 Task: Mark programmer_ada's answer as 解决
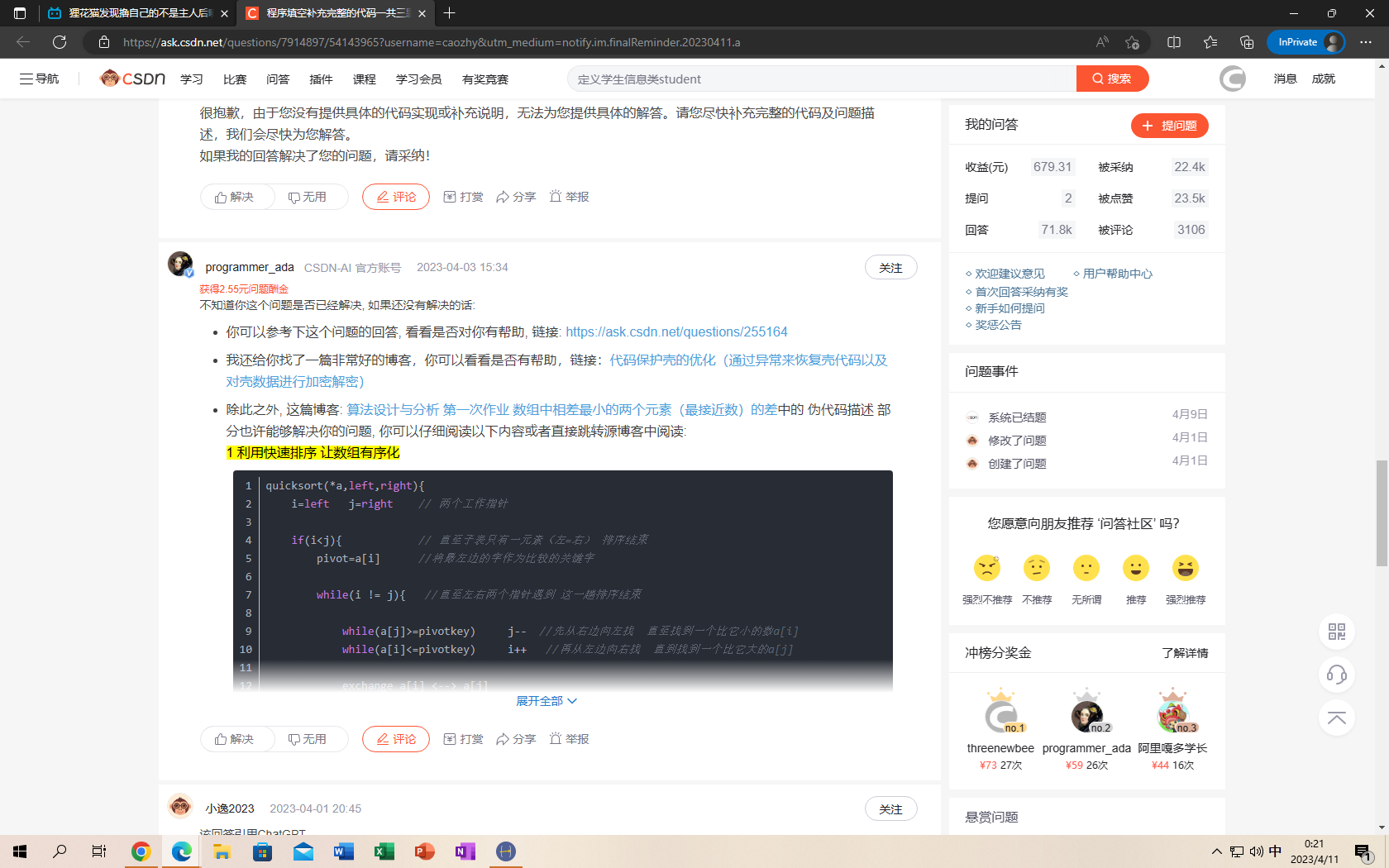point(235,739)
